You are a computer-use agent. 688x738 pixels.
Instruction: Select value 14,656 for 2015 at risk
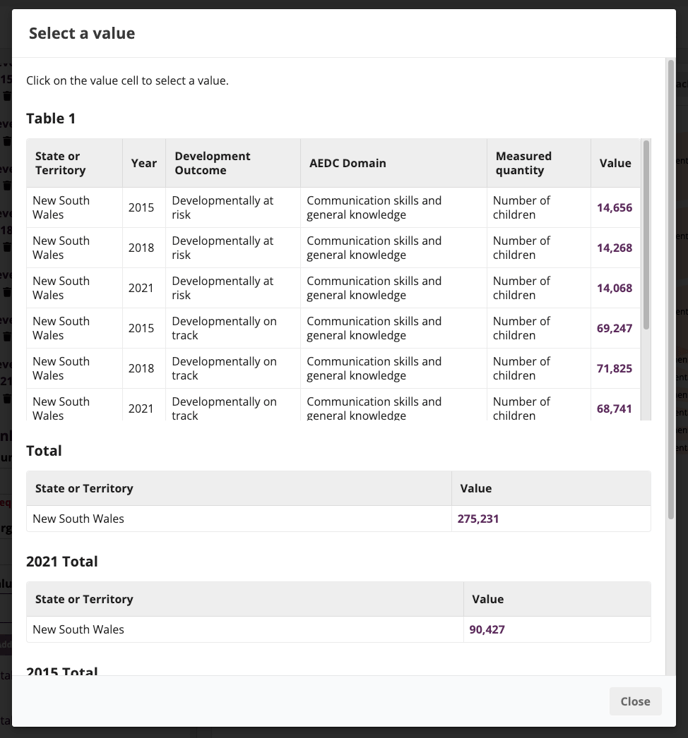tap(614, 208)
